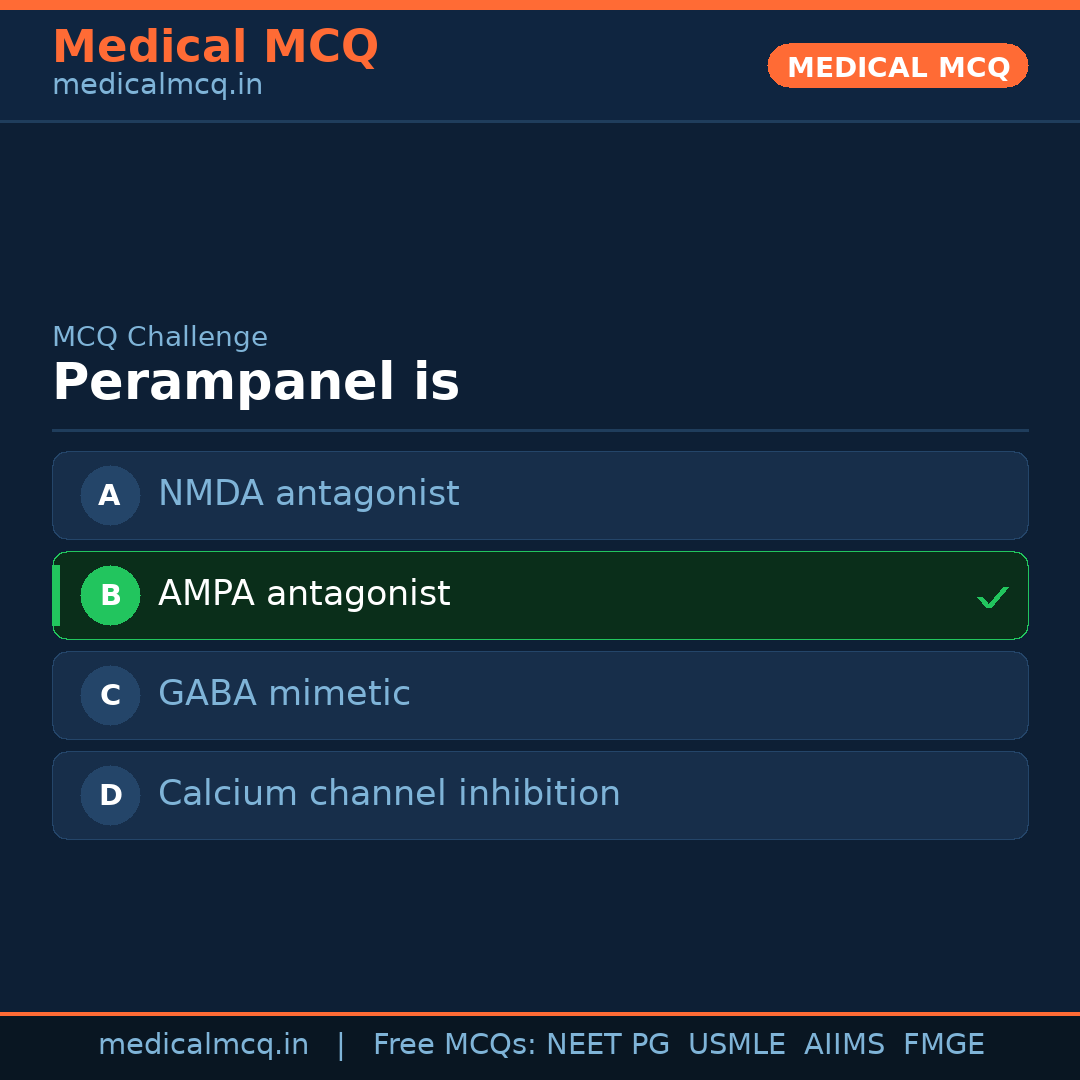Click the AIIMS footer text
This screenshot has width=1080, height=1080.
click(844, 1045)
